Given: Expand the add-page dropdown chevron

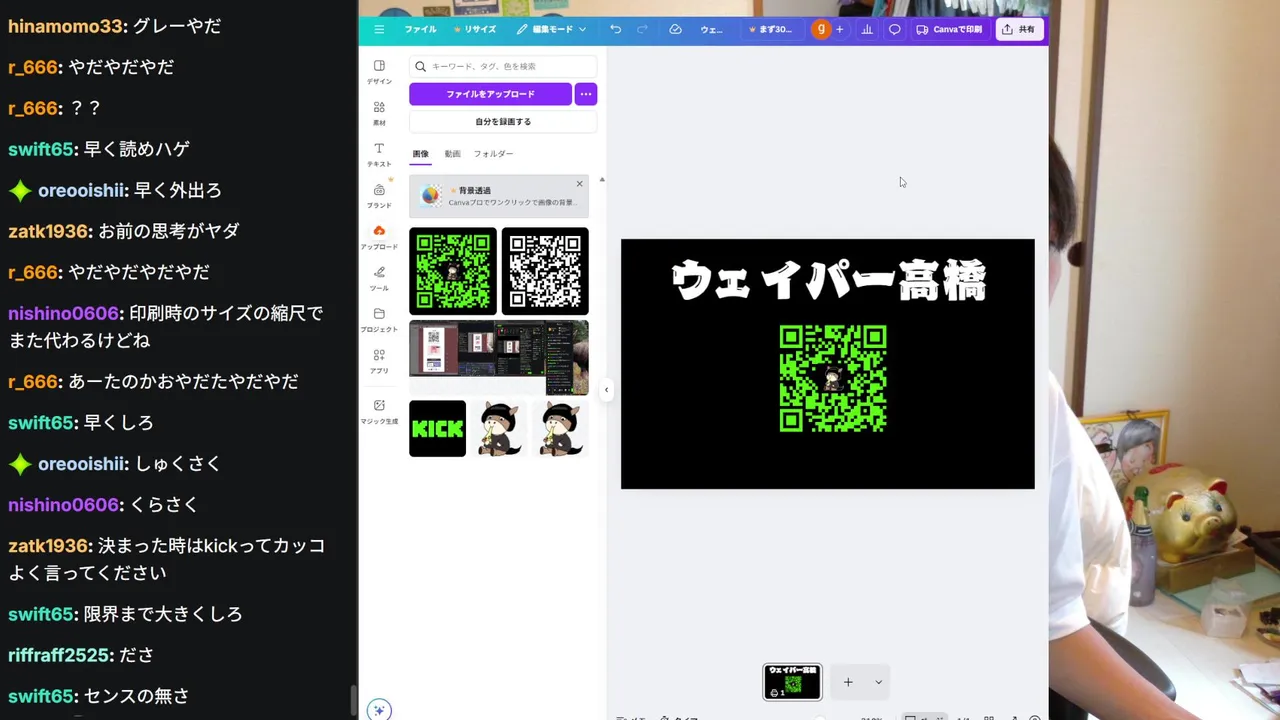Looking at the screenshot, I should coord(878,682).
